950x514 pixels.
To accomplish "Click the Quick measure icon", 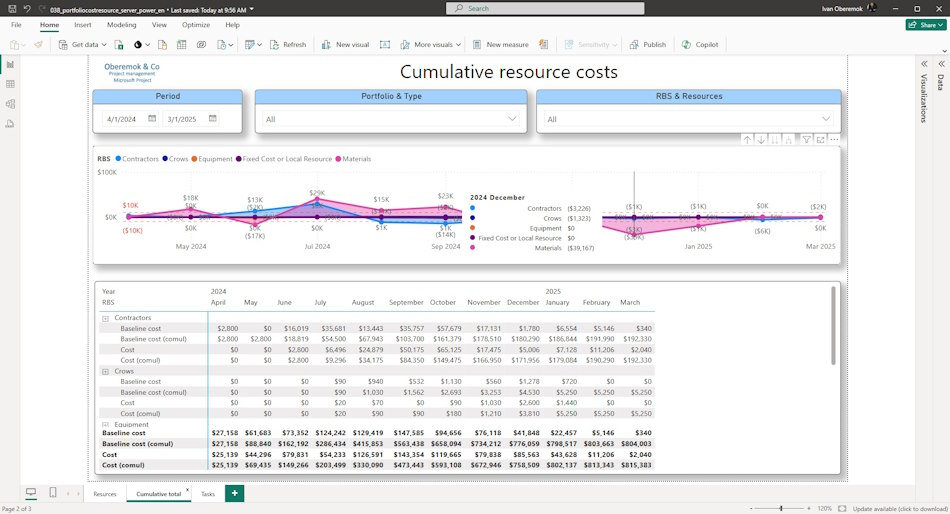I will pyautogui.click(x=543, y=45).
